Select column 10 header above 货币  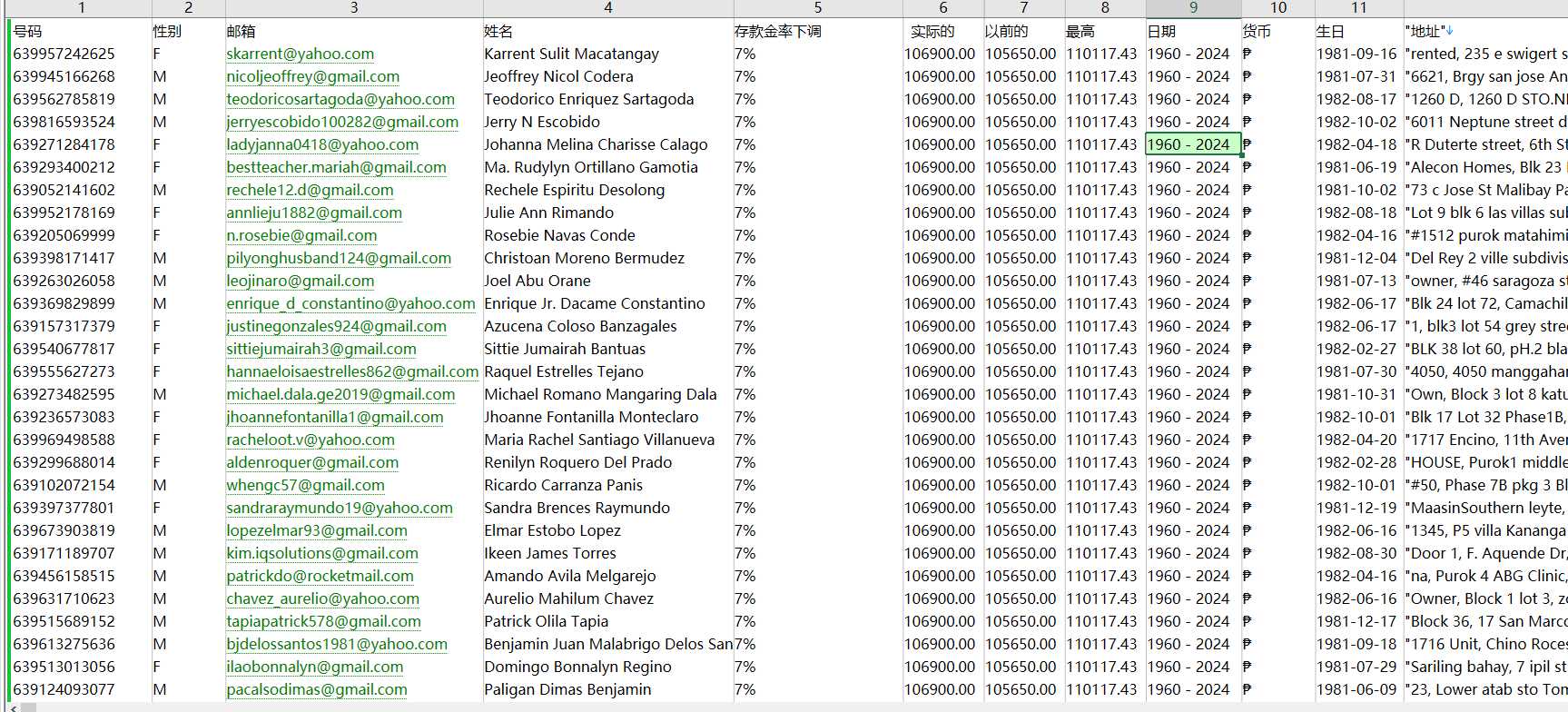point(1277,8)
